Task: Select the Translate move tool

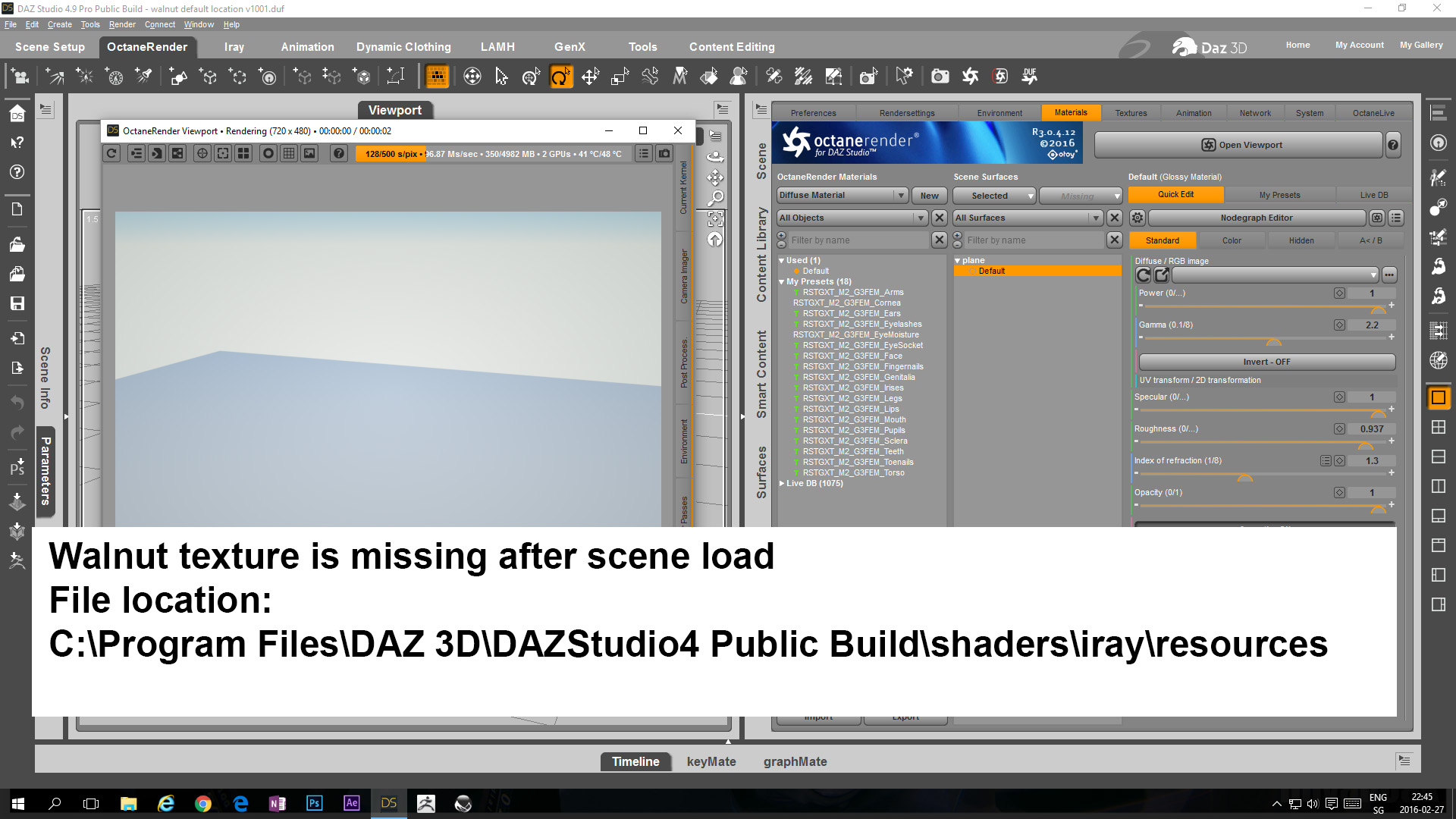Action: (590, 77)
